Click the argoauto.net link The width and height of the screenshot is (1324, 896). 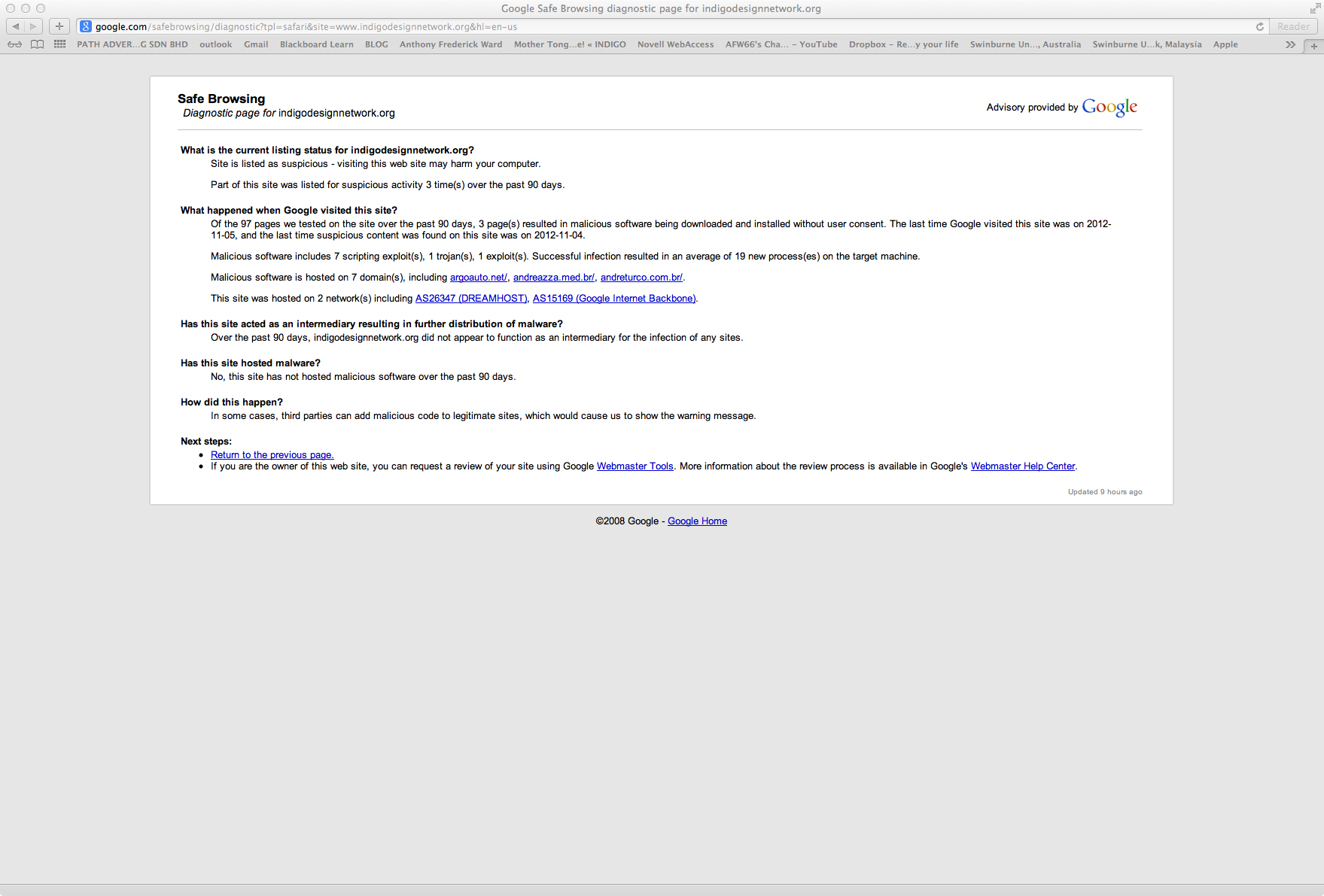click(478, 278)
